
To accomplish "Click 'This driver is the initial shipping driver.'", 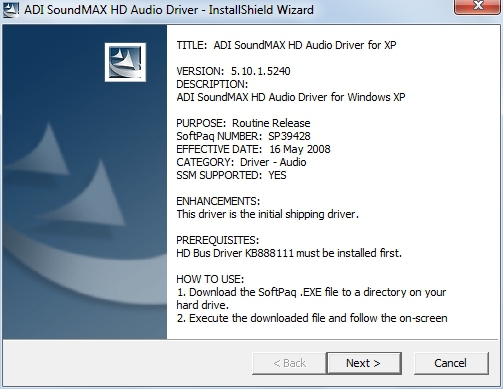I will tap(268, 214).
